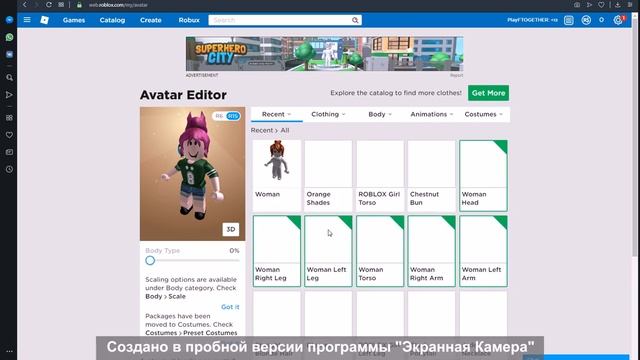Go back with the browser back arrow
The width and height of the screenshot is (640, 360).
coord(24,4)
